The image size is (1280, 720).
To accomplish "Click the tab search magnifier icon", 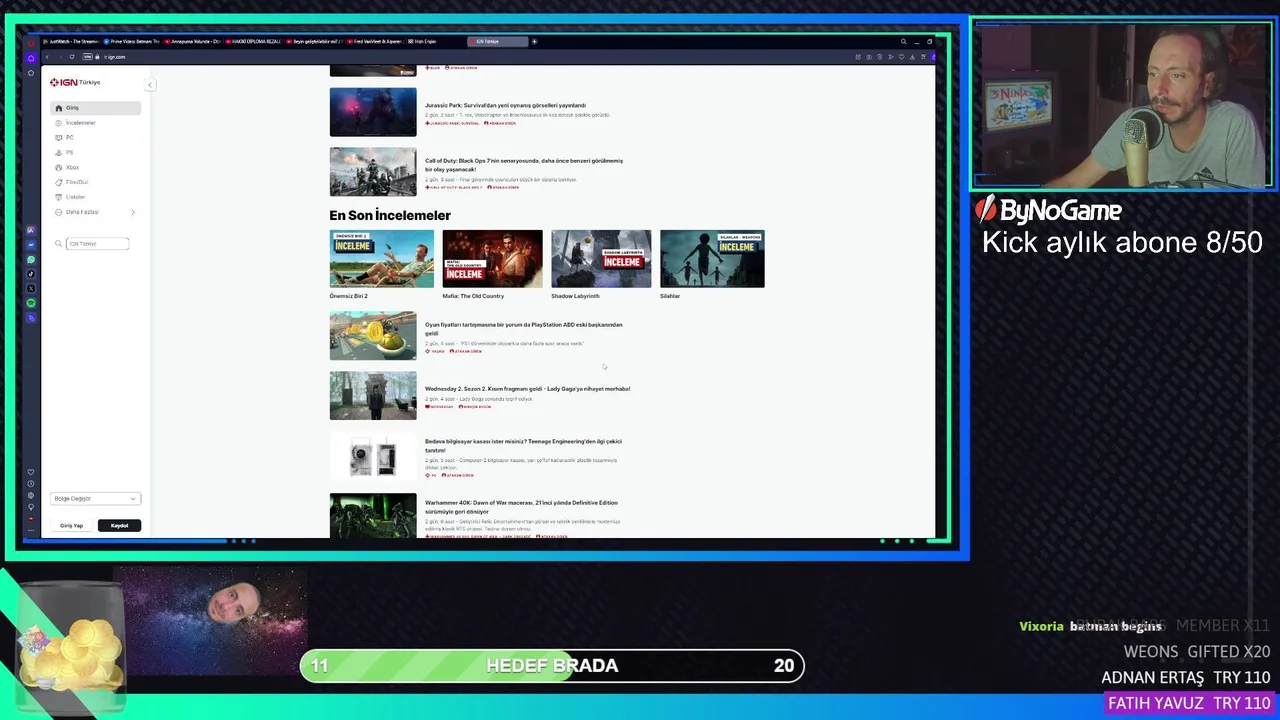I will [x=904, y=41].
